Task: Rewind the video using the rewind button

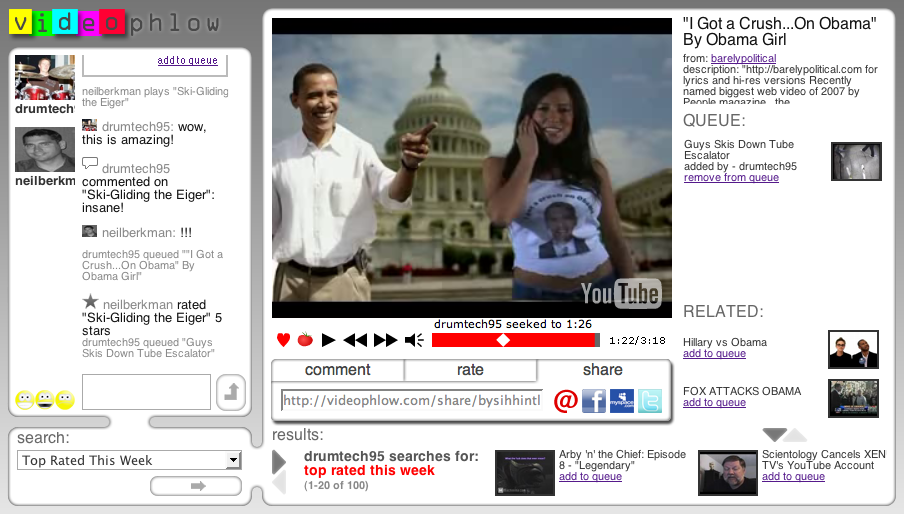Action: (355, 340)
